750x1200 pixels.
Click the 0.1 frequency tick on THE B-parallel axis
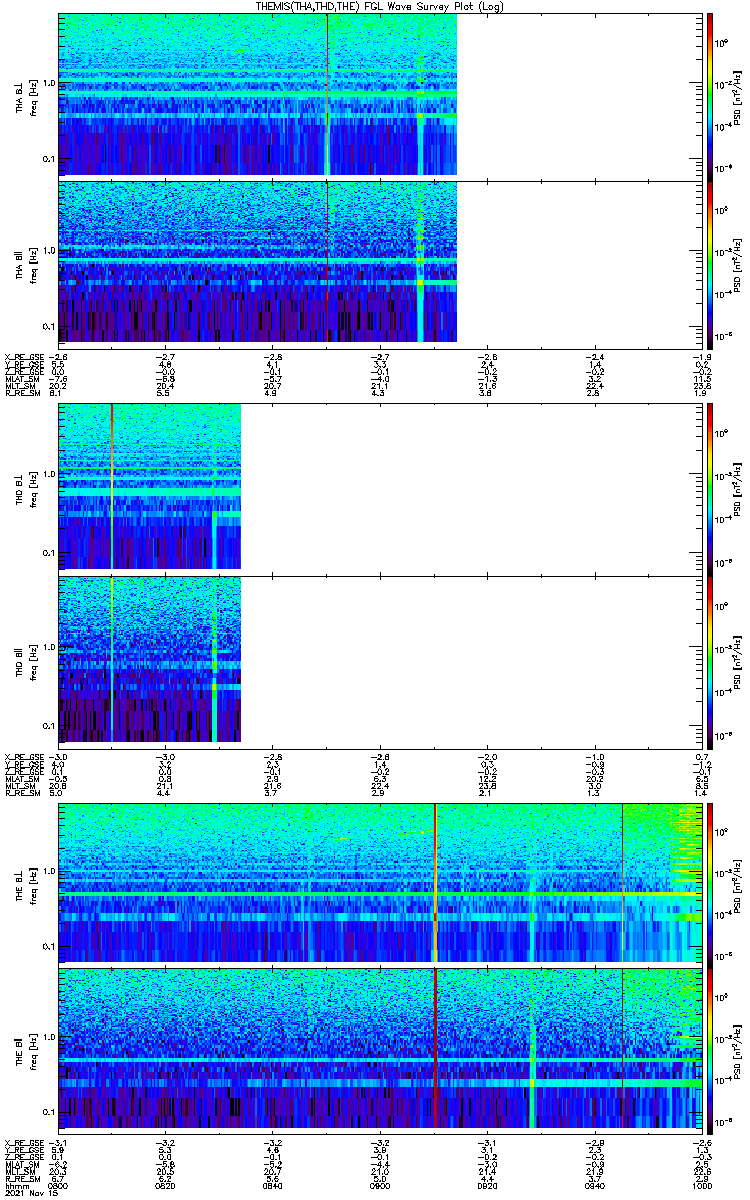point(48,1112)
